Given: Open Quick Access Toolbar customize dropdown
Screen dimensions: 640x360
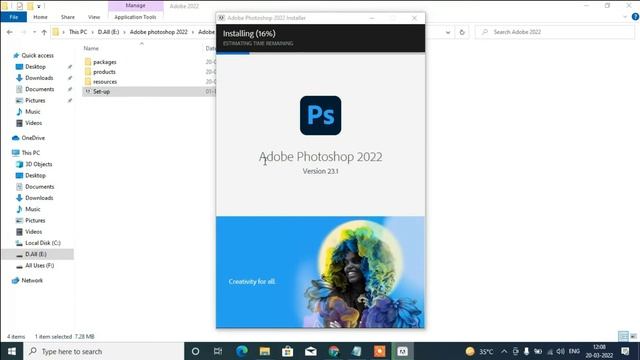Looking at the screenshot, I should (x=39, y=6).
